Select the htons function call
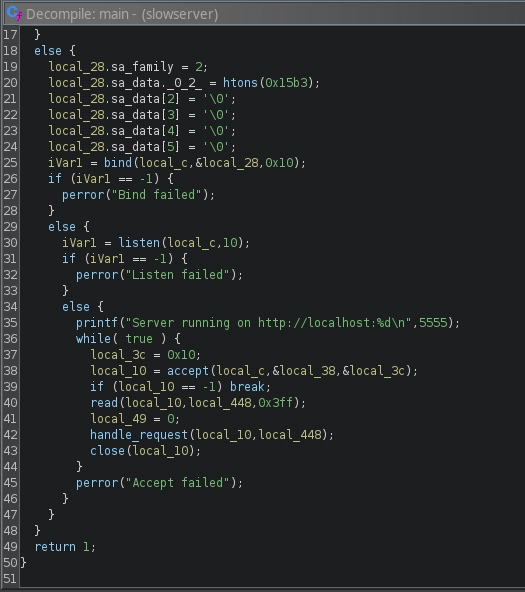The width and height of the screenshot is (525, 592). point(240,83)
